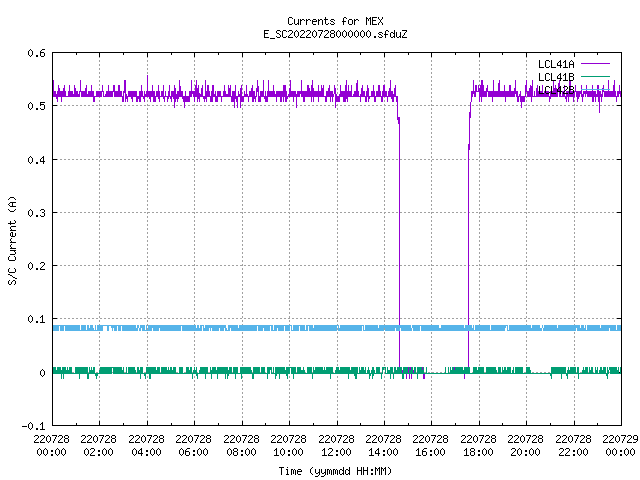Click the x-axis tick '220728 06:00'
Viewport: 640px width, 480px height.
(x=193, y=446)
